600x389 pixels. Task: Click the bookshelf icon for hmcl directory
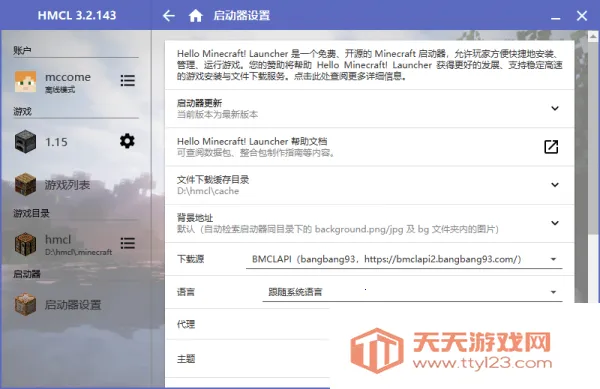point(25,244)
